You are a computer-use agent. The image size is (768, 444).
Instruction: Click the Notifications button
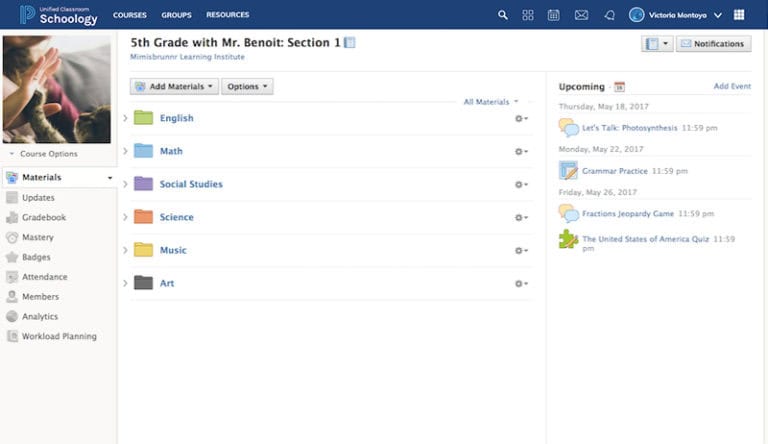pyautogui.click(x=712, y=44)
